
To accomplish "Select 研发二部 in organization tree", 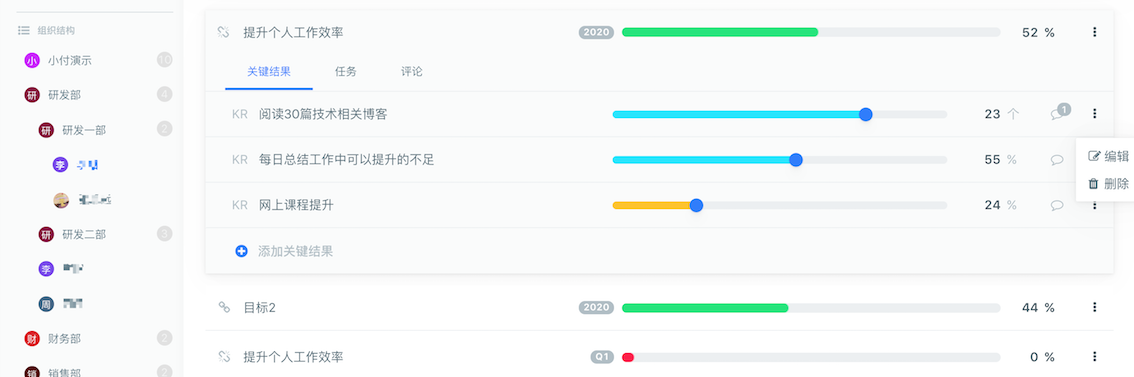I will click(84, 234).
